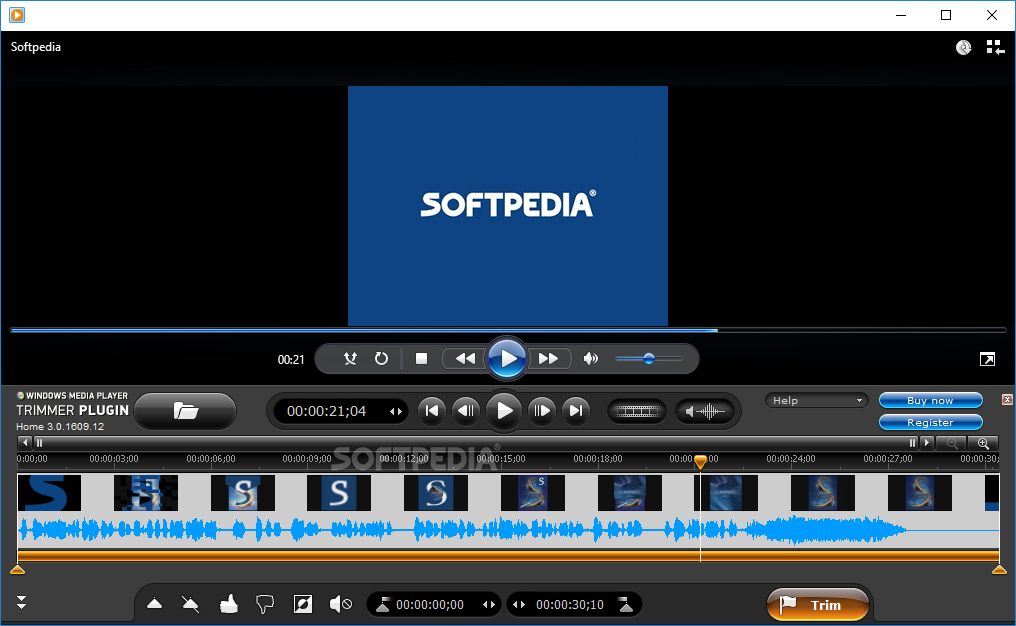Toggle the audio waveform view

[x=705, y=411]
